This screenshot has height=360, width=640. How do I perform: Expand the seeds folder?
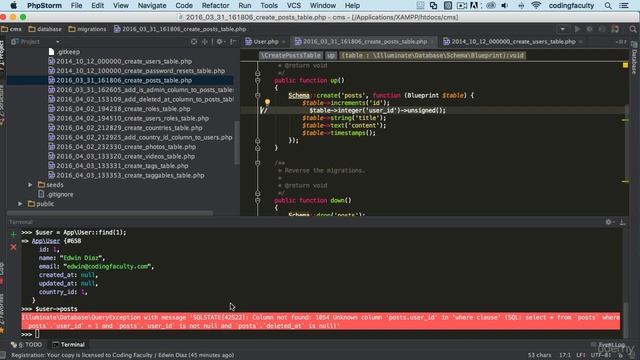(30, 185)
